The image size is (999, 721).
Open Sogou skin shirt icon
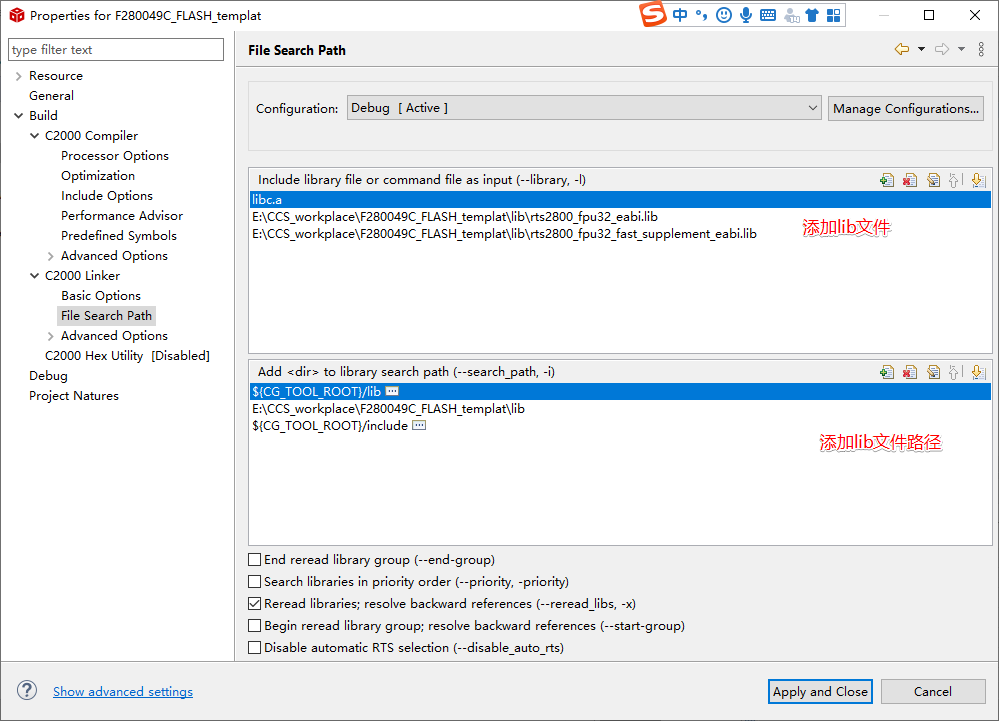tap(812, 15)
